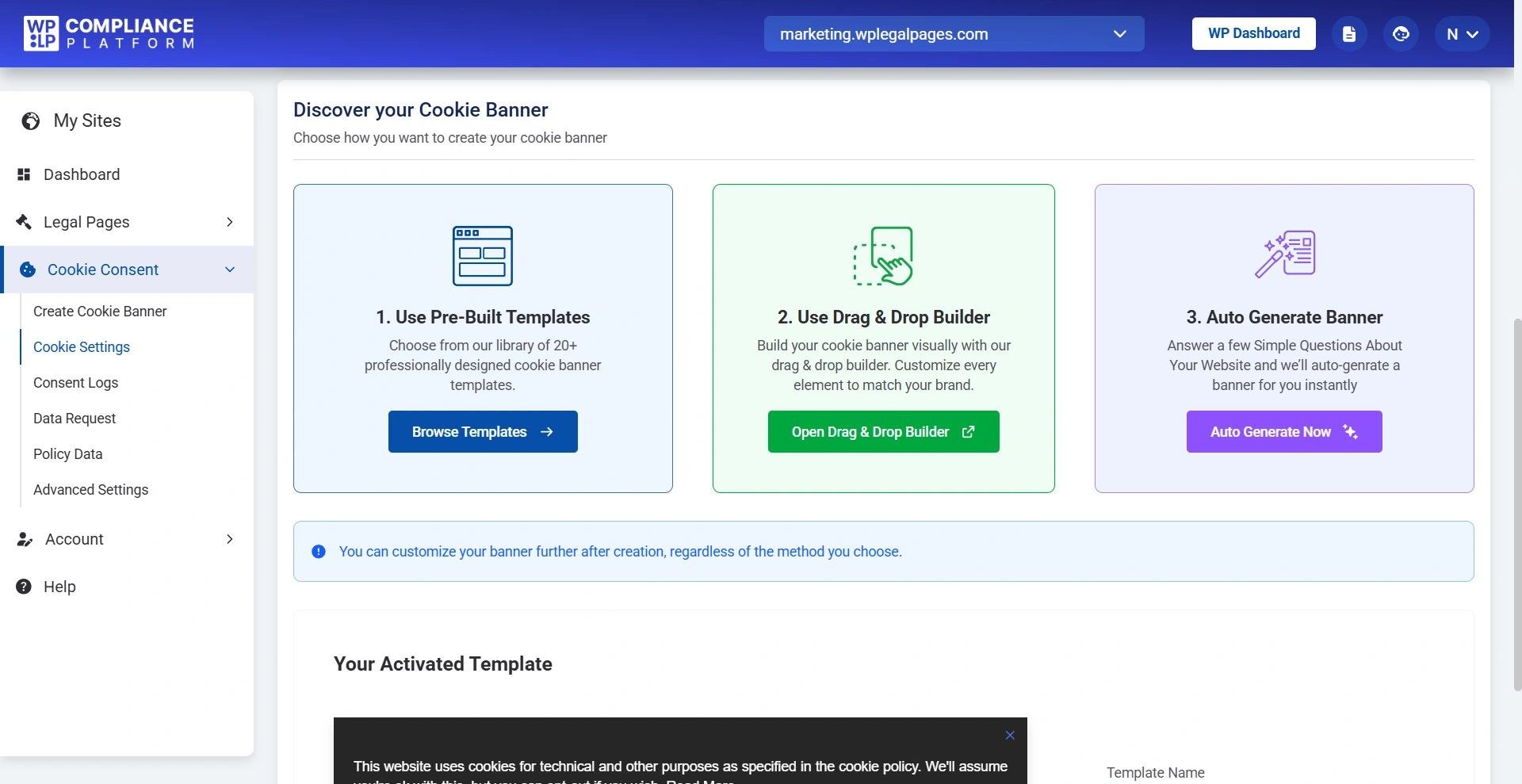The image size is (1522, 784).
Task: Open the support chat icon in header
Action: (1401, 34)
